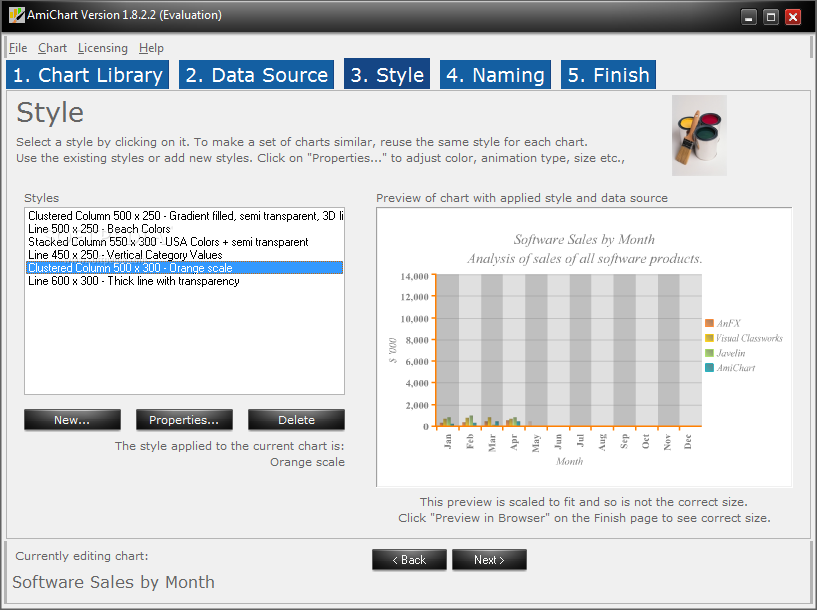Click the AmiChart legend label in preview

pos(736,368)
